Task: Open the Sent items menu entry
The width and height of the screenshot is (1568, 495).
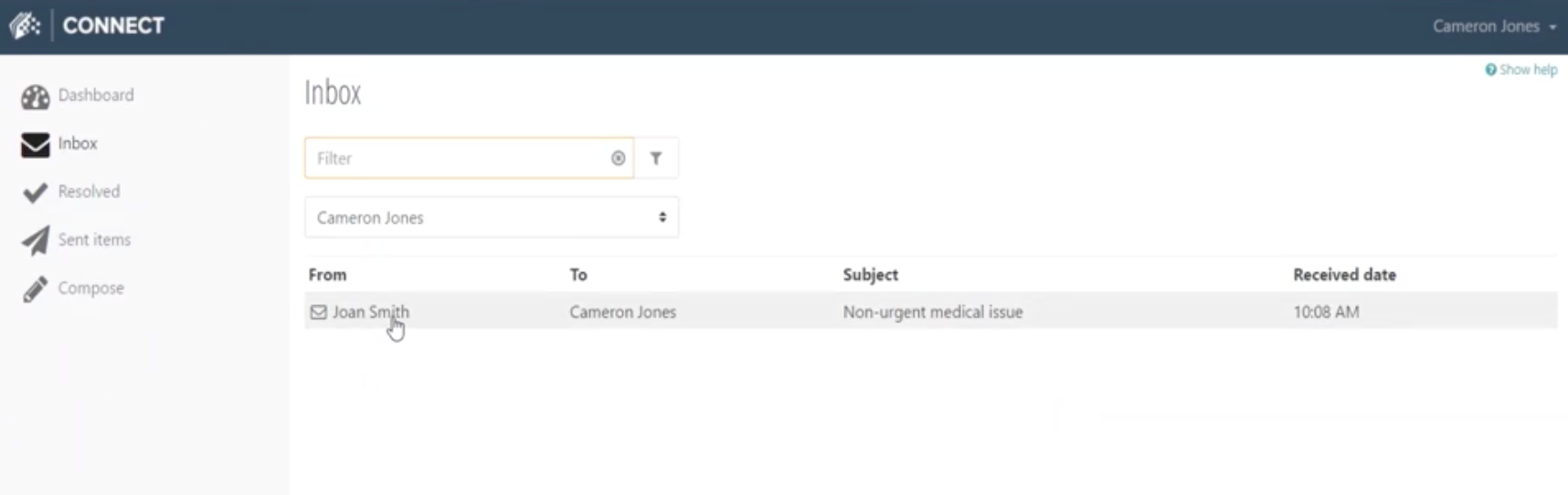Action: (94, 240)
